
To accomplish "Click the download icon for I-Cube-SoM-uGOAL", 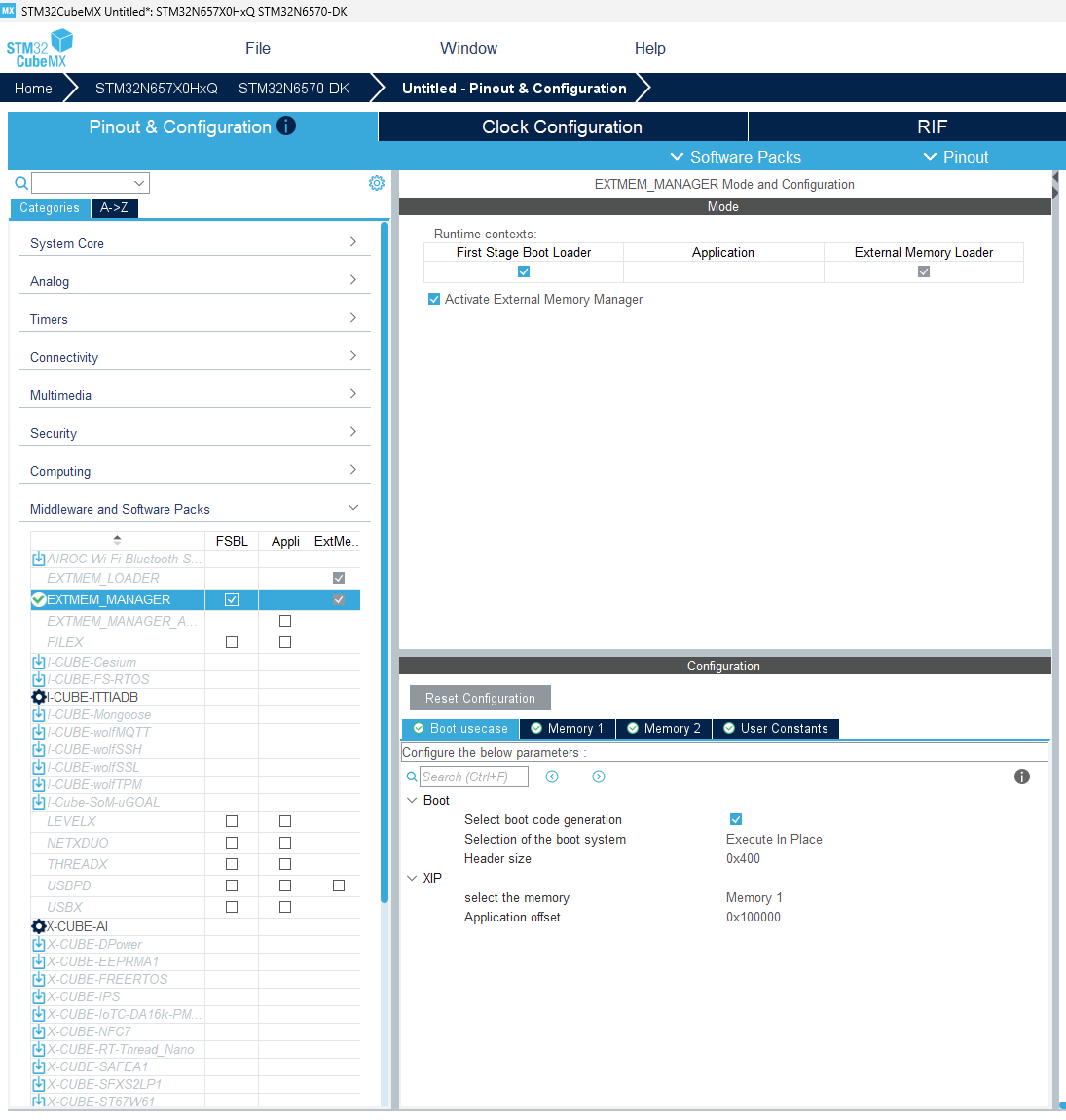I will 39,802.
